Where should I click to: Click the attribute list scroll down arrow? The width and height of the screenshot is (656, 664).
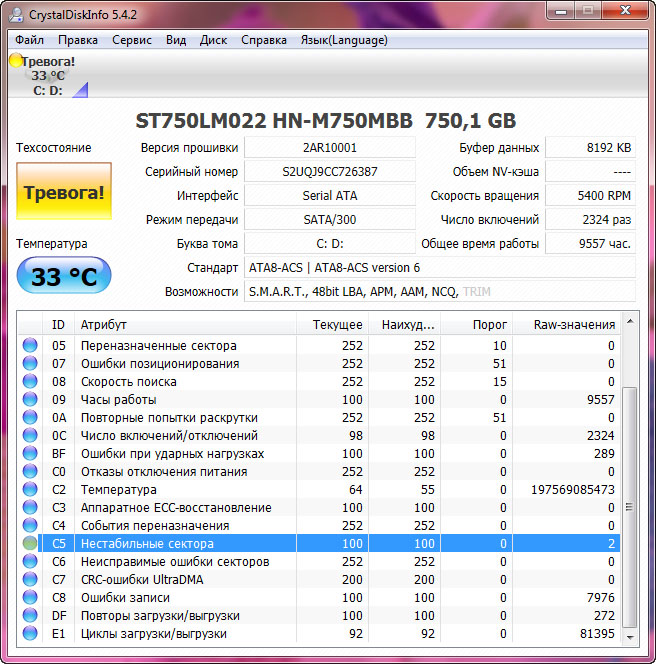point(630,637)
